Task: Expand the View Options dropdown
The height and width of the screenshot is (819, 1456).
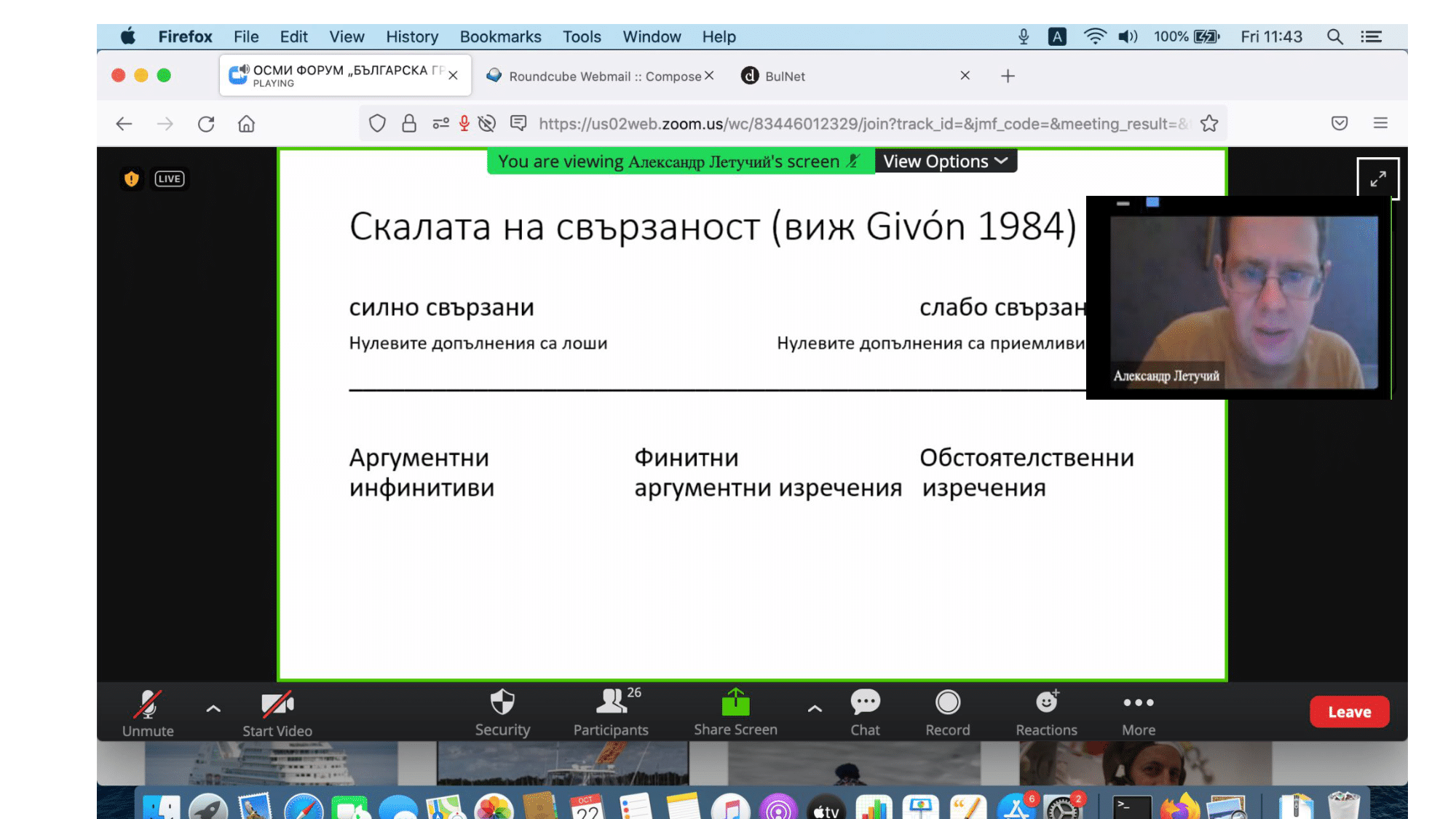Action: click(945, 162)
